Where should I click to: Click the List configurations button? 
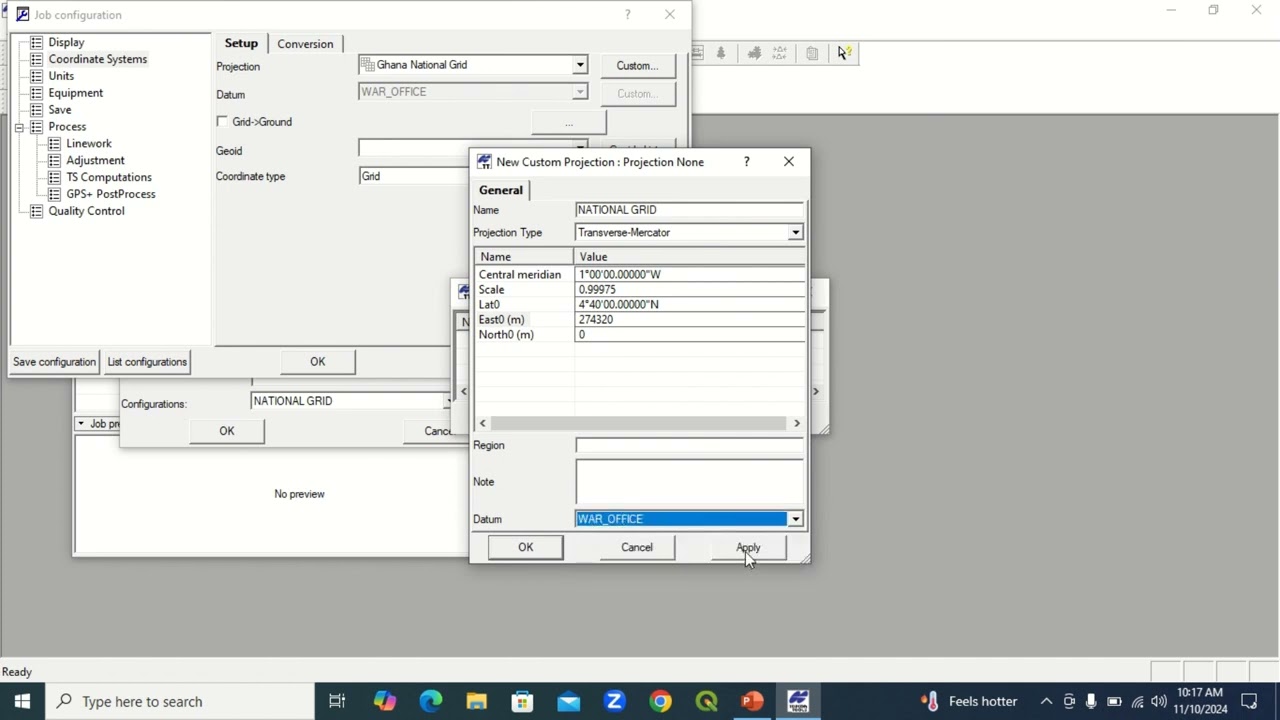click(x=147, y=362)
